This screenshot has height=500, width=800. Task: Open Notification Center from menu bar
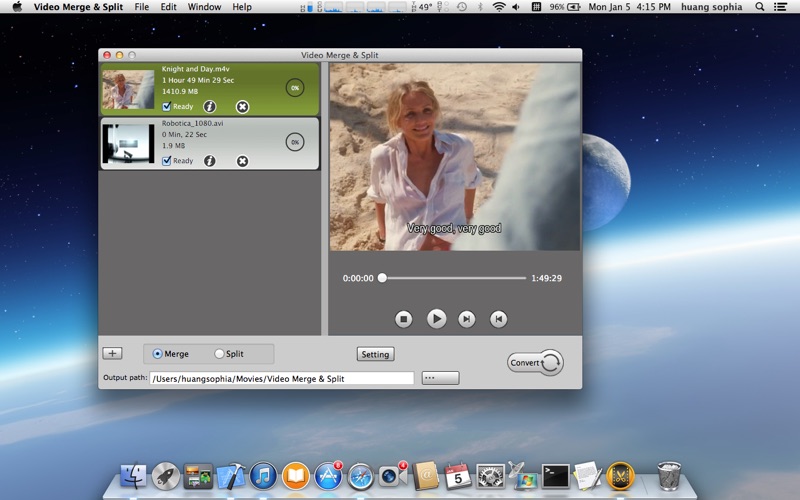(780, 7)
